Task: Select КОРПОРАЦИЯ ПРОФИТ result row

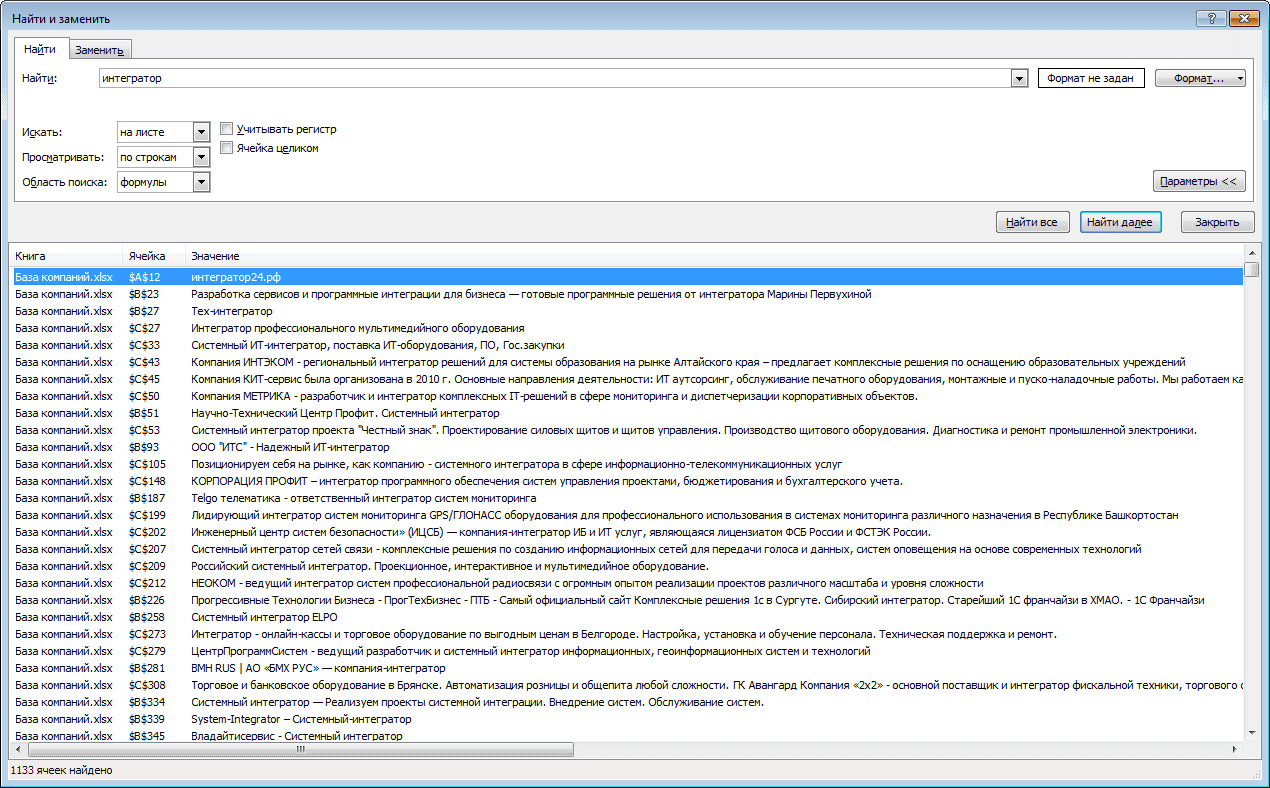Action: click(x=626, y=481)
